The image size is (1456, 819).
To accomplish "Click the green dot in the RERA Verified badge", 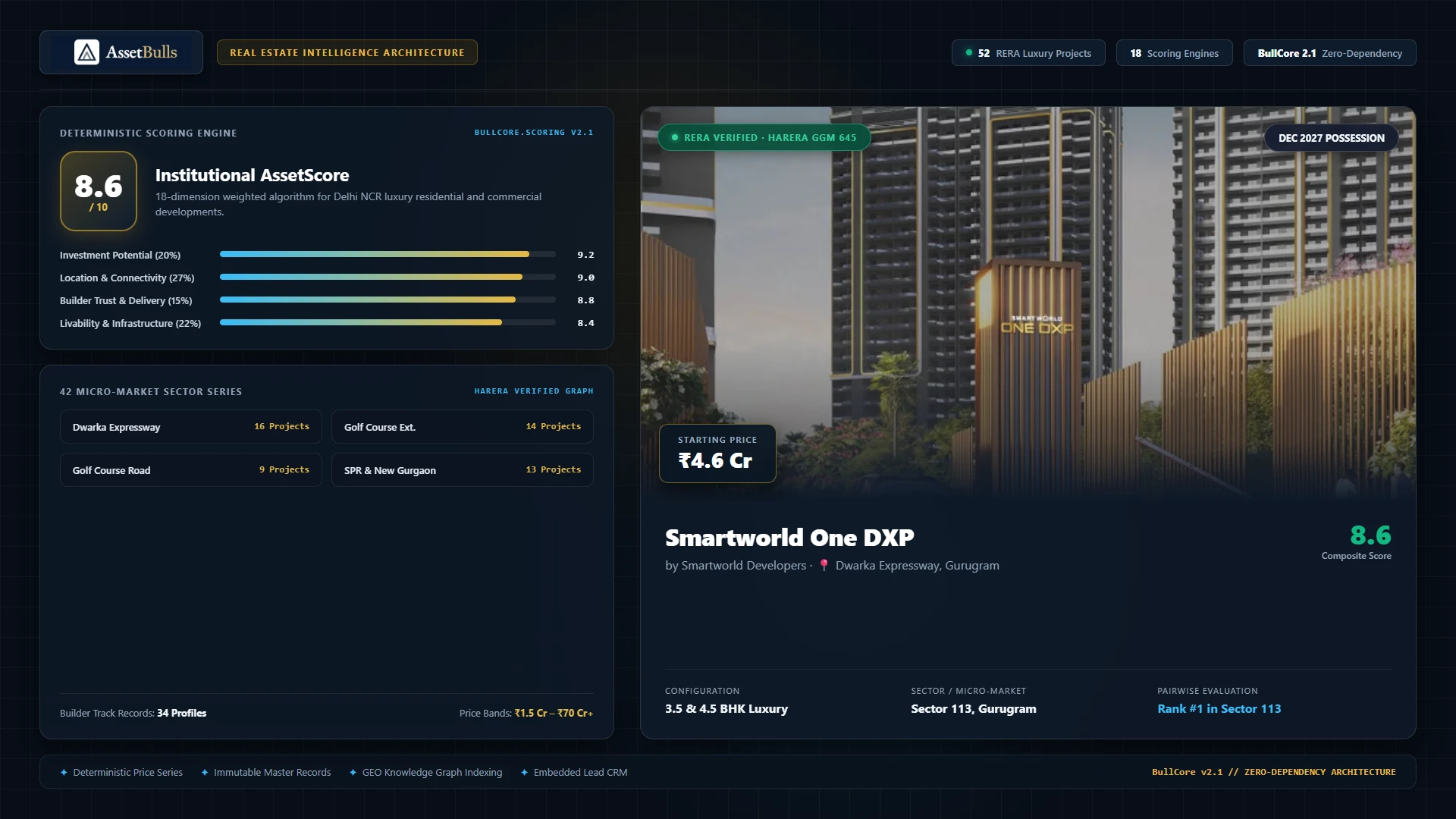I will tap(675, 137).
